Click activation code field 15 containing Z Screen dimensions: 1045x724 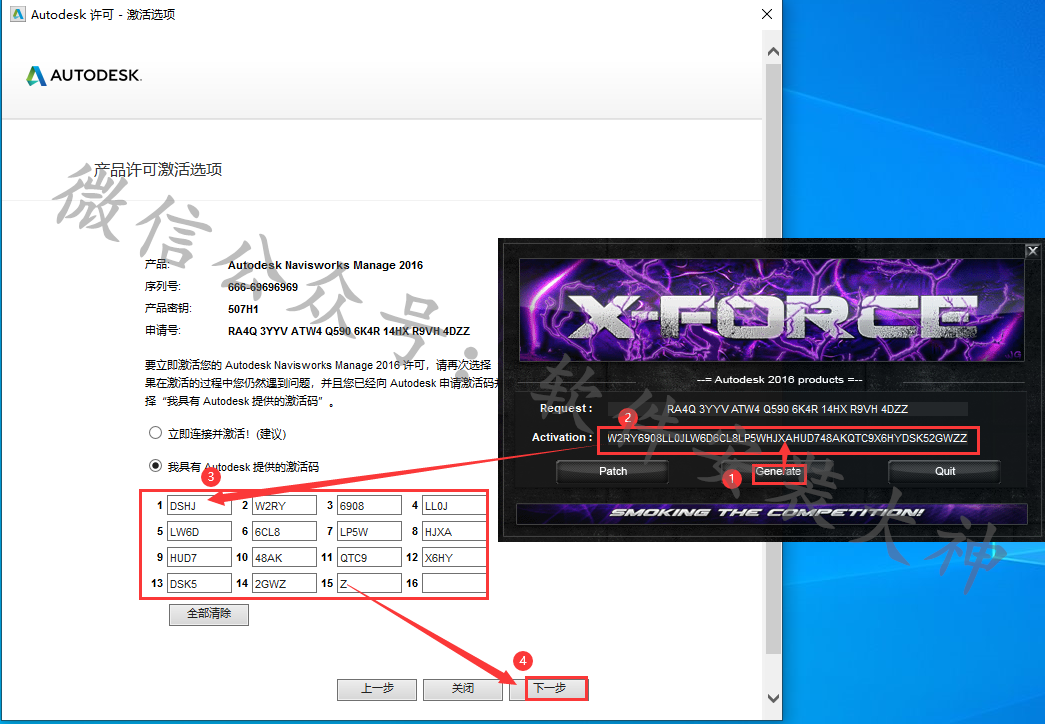tap(370, 583)
